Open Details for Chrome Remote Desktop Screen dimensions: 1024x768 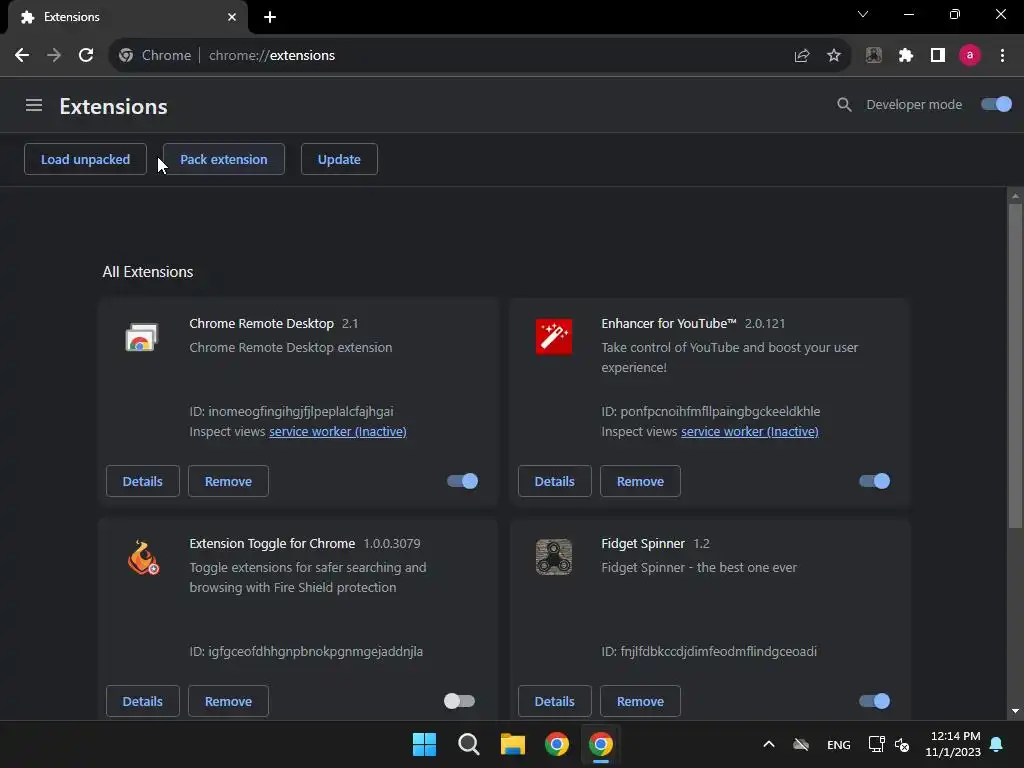[x=142, y=481]
